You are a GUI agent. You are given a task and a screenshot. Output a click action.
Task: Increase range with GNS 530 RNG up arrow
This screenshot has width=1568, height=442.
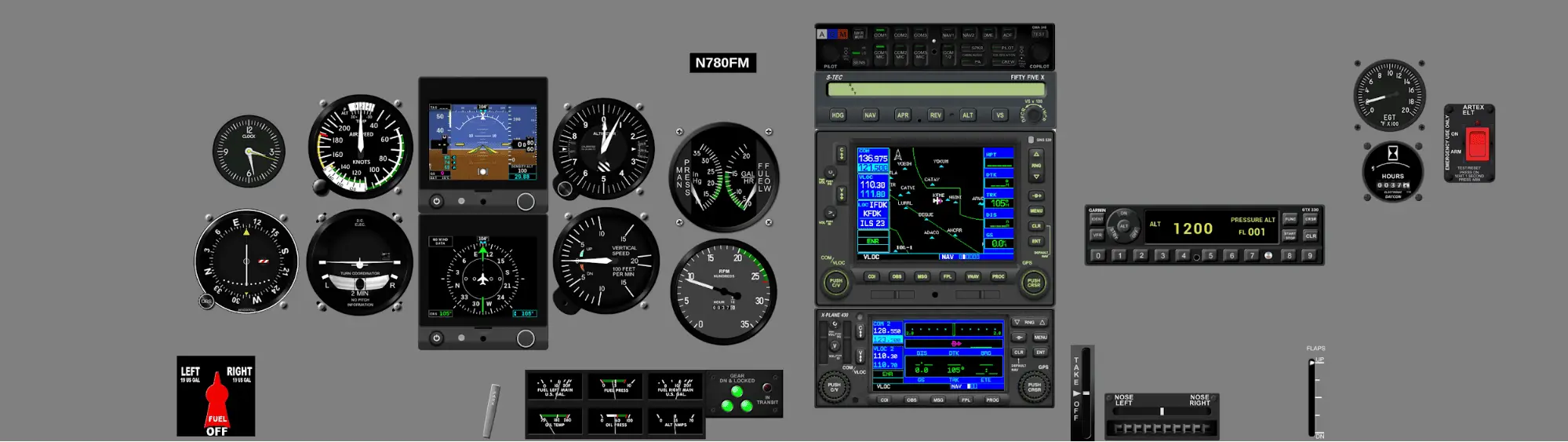1036,155
